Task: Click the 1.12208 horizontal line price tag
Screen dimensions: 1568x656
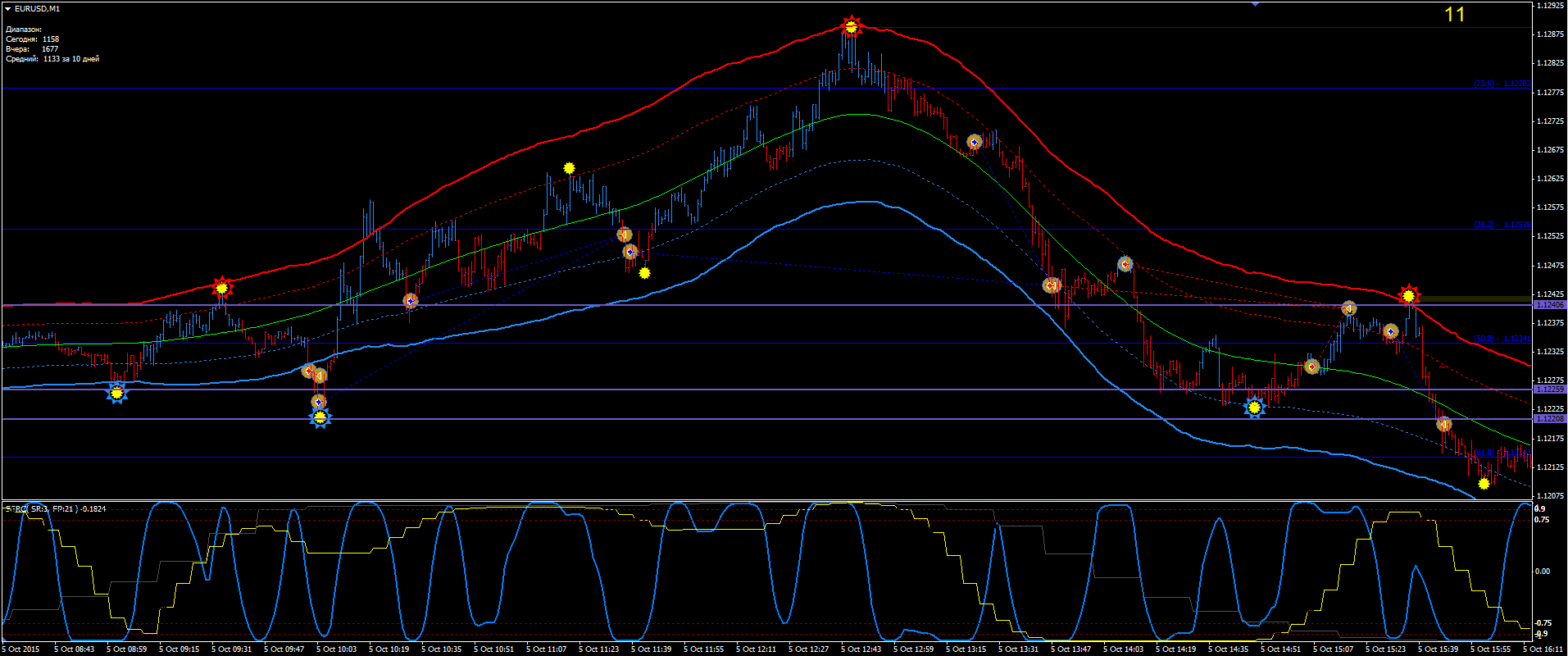Action: [1549, 419]
